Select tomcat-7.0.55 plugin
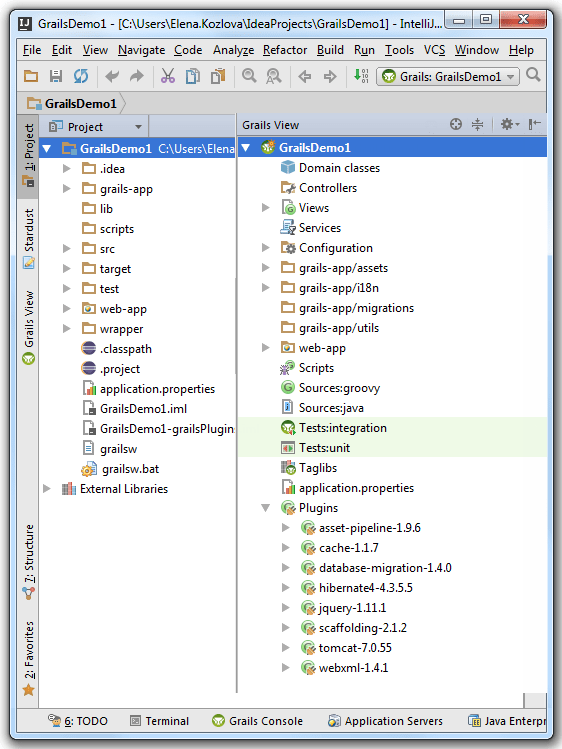Viewport: 562px width, 749px height. click(x=346, y=648)
